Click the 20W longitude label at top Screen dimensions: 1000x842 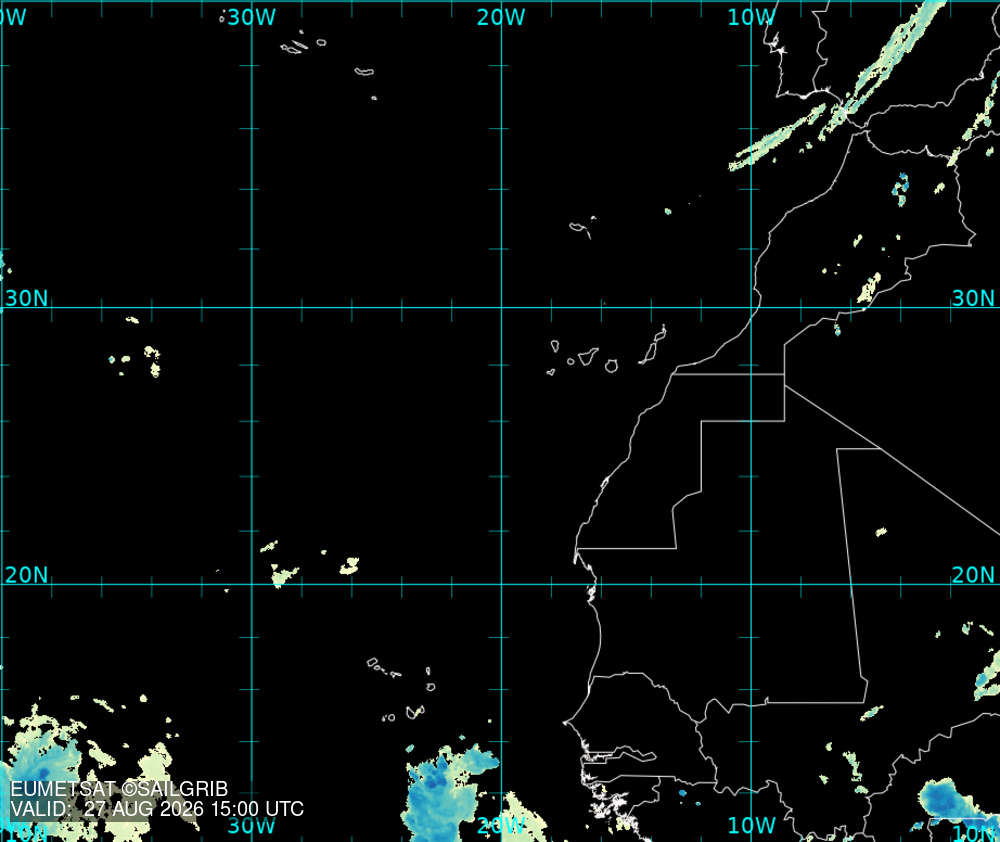[501, 17]
